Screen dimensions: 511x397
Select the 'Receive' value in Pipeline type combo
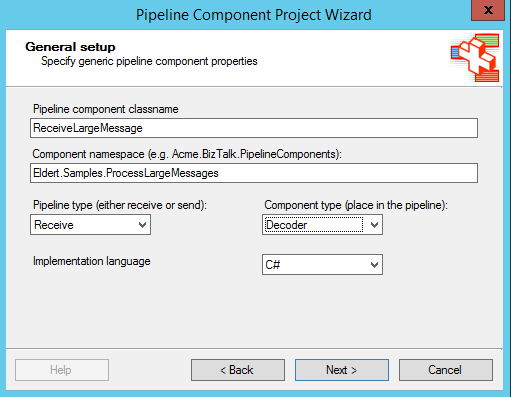[54, 225]
